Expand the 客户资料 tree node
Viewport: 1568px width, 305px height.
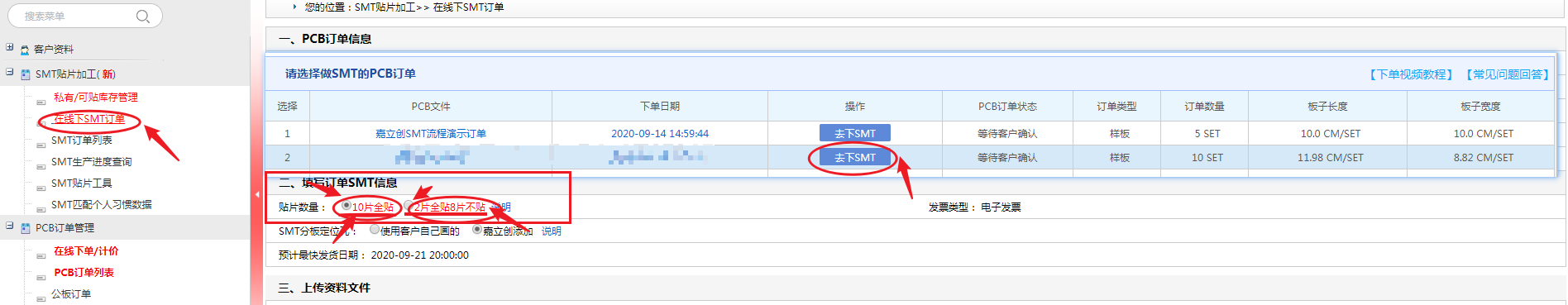[10, 47]
